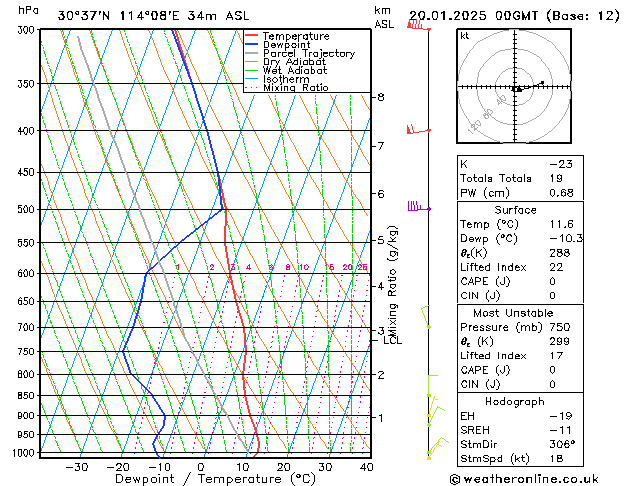Click the Dewpoint legend entry
The image size is (629, 486).
click(286, 45)
